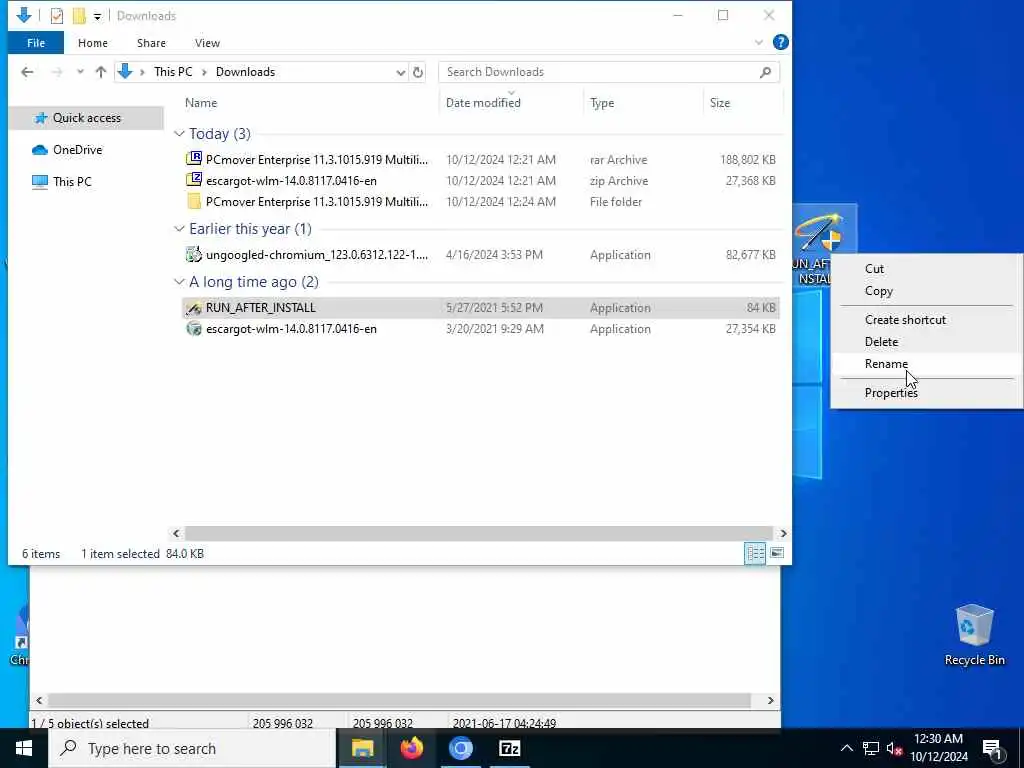Image resolution: width=1024 pixels, height=768 pixels.
Task: Switch to details view layout
Action: click(x=755, y=554)
